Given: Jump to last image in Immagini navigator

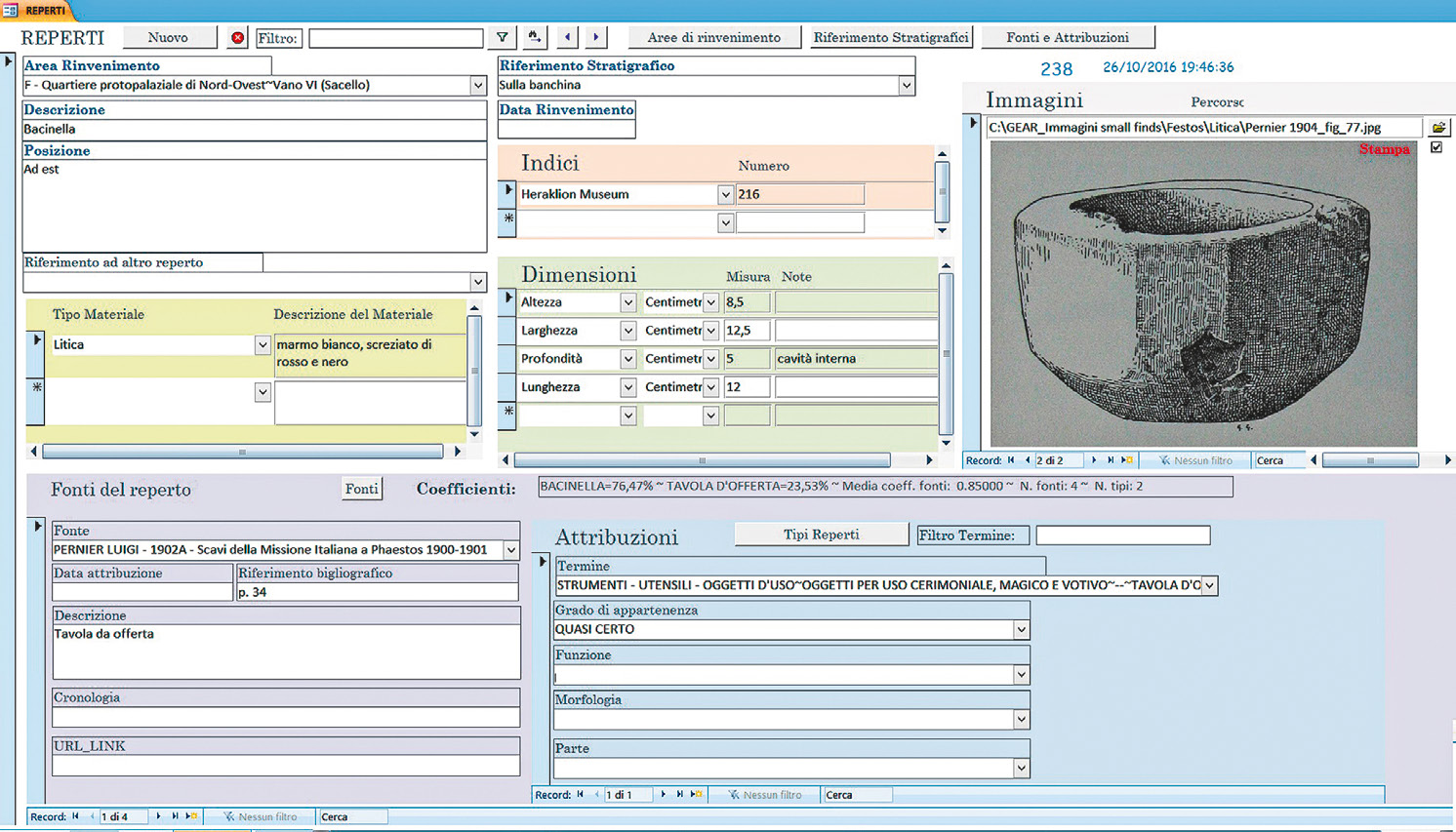Looking at the screenshot, I should (1111, 460).
